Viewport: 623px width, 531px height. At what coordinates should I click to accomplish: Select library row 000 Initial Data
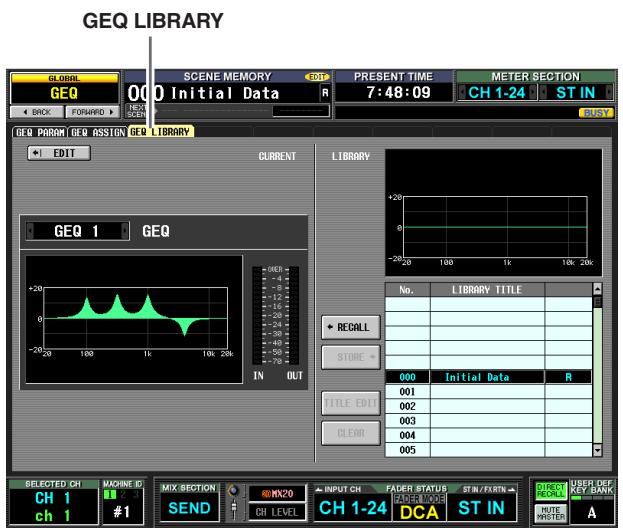tap(488, 377)
